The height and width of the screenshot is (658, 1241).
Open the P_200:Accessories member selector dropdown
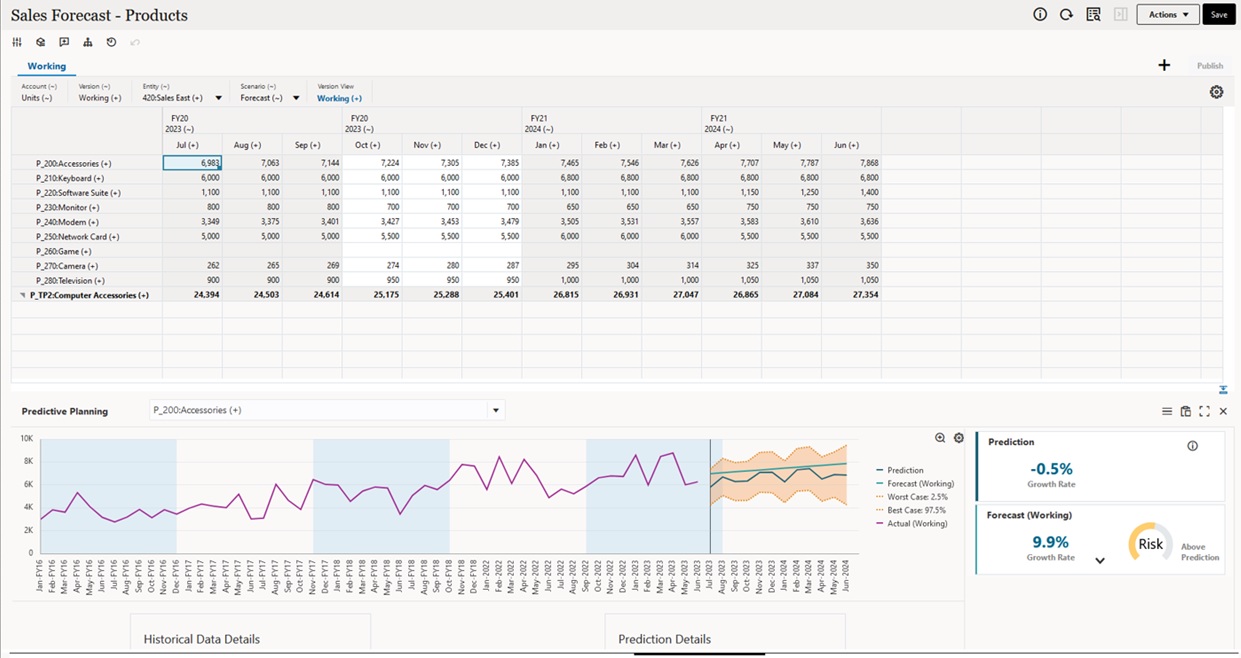pos(496,409)
